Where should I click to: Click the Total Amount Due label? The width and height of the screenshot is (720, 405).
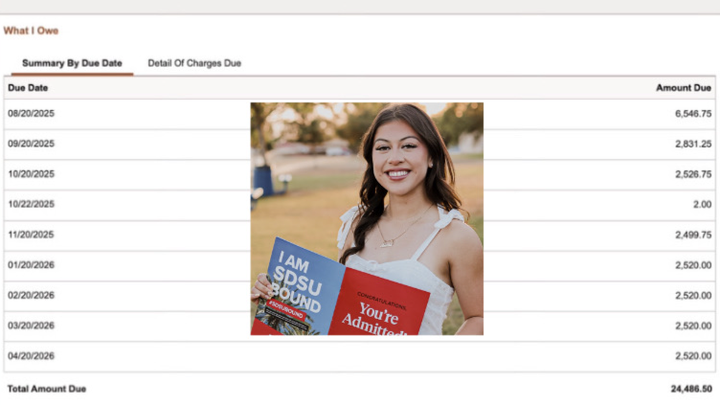click(45, 387)
